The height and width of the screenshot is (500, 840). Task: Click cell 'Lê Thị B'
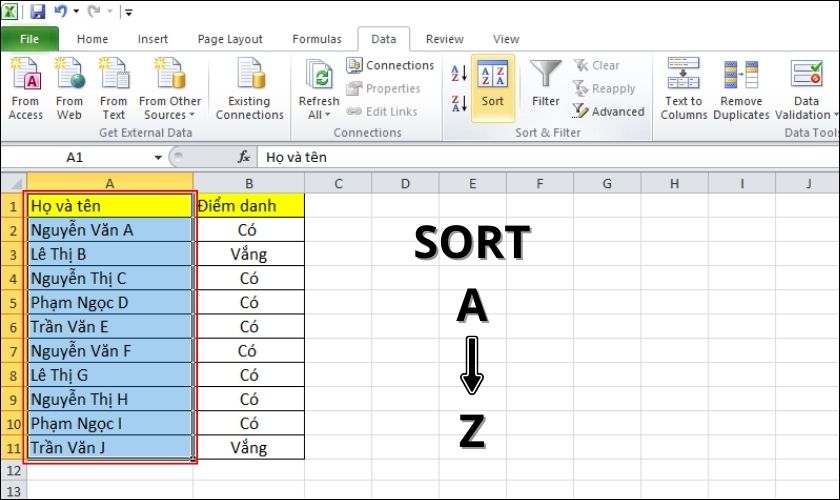pyautogui.click(x=110, y=254)
